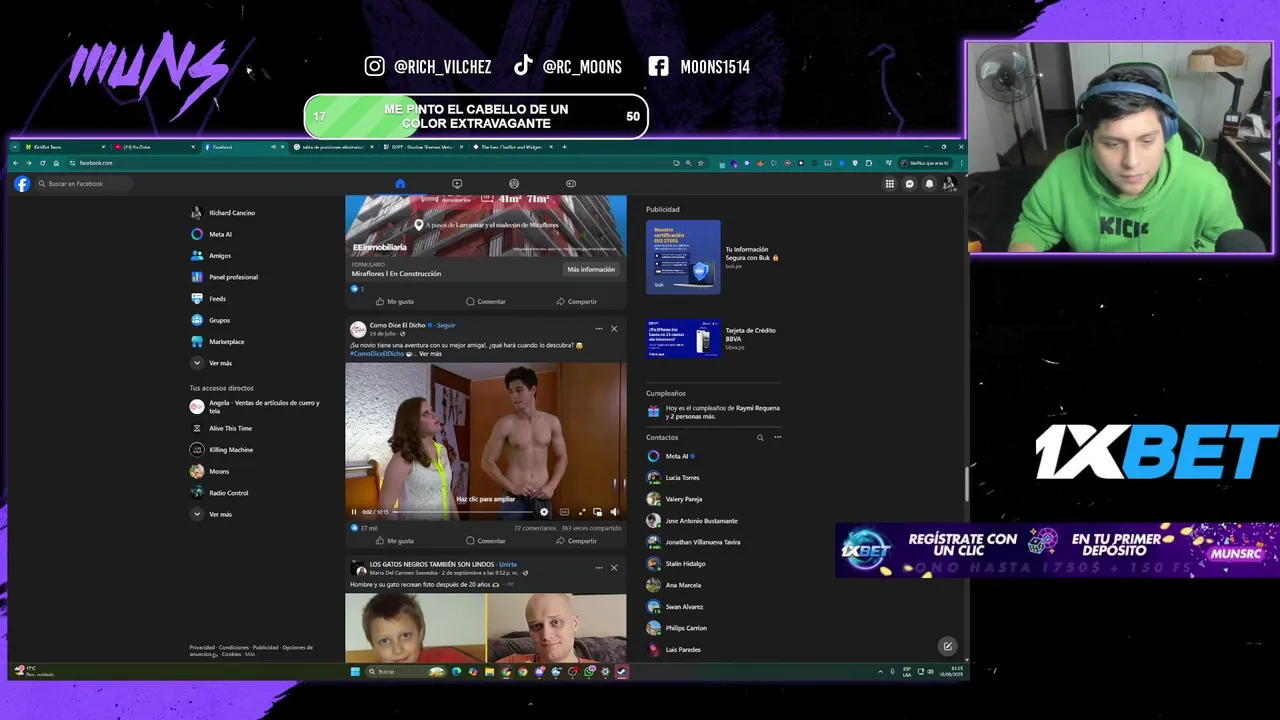Open the notifications bell icon
This screenshot has width=1280, height=720.
[x=929, y=184]
